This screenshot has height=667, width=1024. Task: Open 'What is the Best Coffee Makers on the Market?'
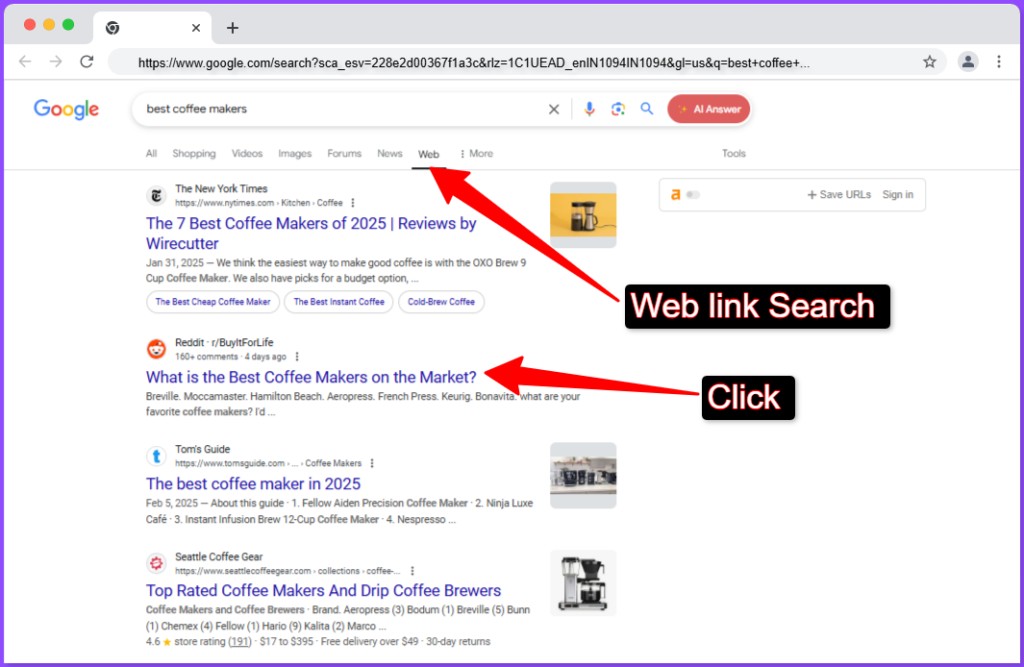tap(311, 377)
